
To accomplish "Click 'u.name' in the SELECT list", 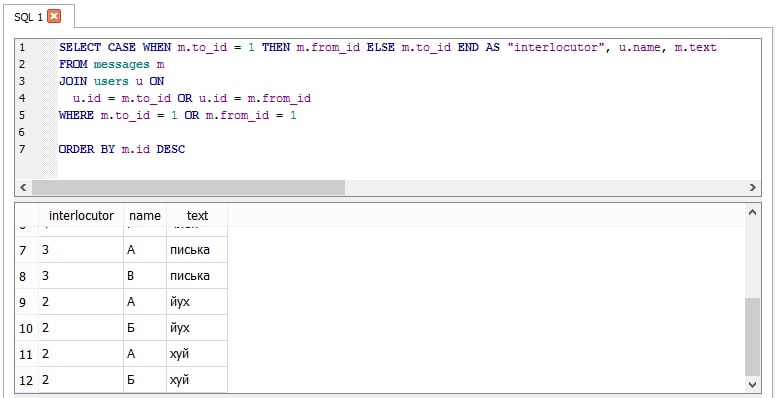I will point(641,48).
